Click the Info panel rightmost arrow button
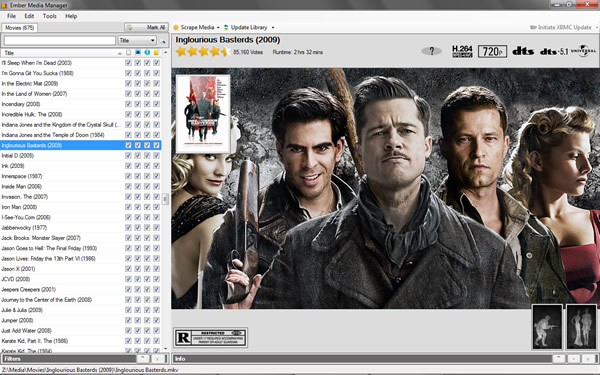Viewport: 600px width, 375px height. [588, 359]
